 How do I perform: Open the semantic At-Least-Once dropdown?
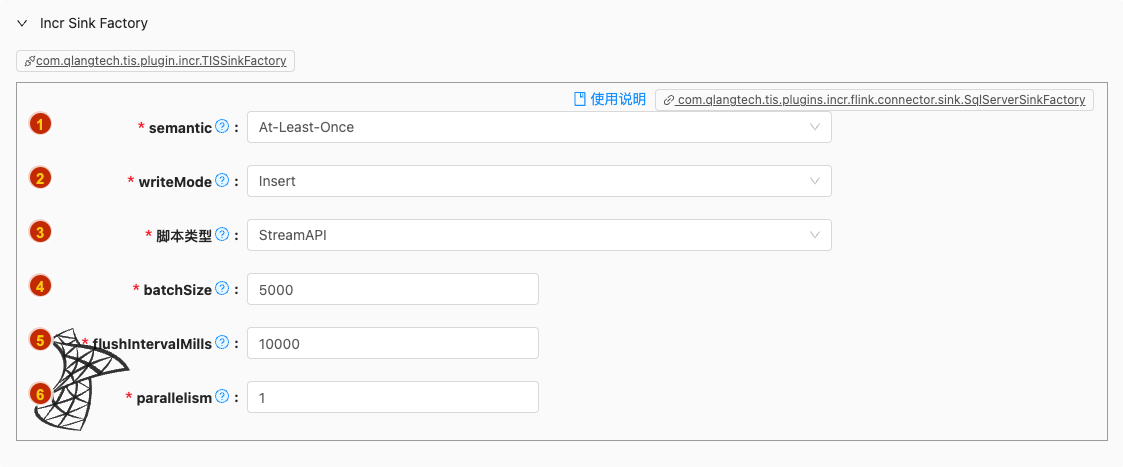[x=538, y=127]
